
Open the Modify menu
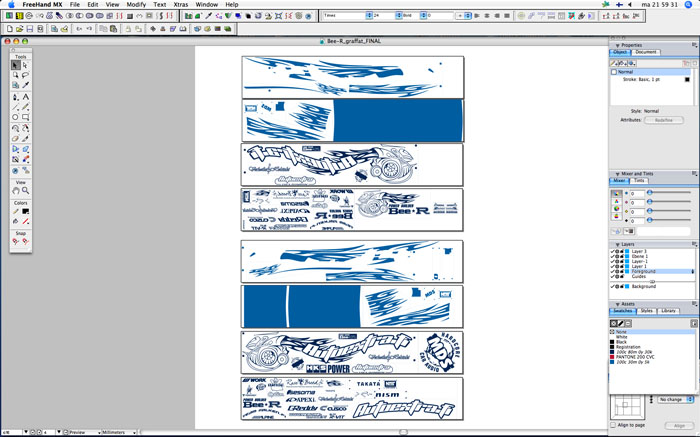[x=136, y=4]
